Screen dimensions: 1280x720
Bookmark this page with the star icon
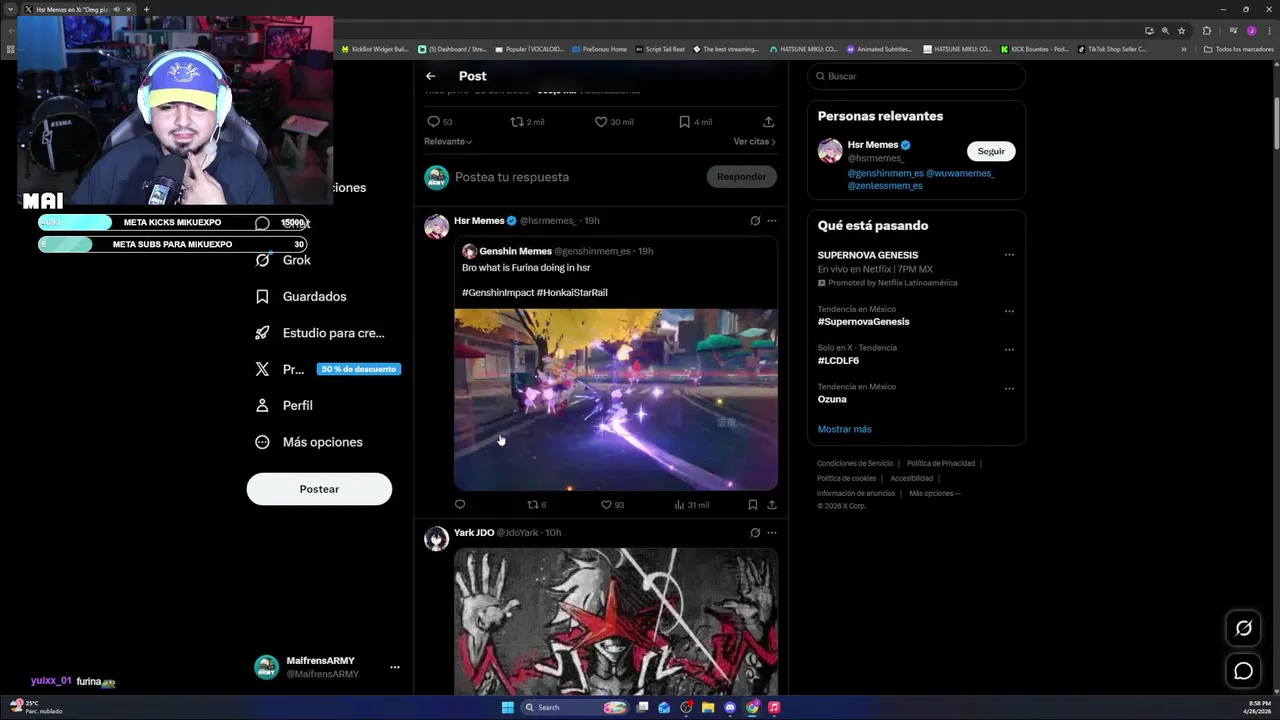[x=1181, y=30]
